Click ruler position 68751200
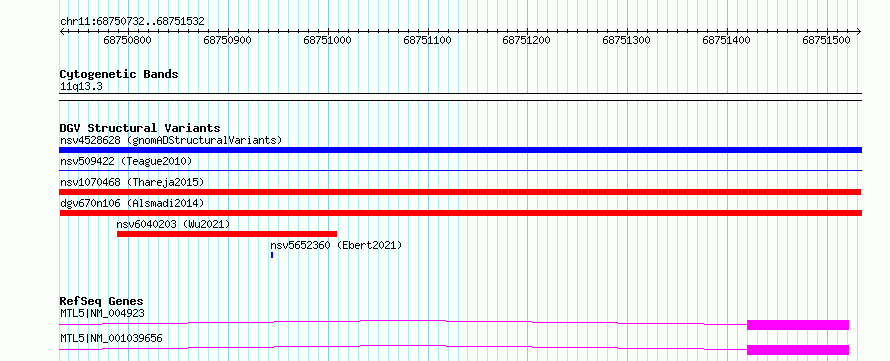 (x=527, y=41)
